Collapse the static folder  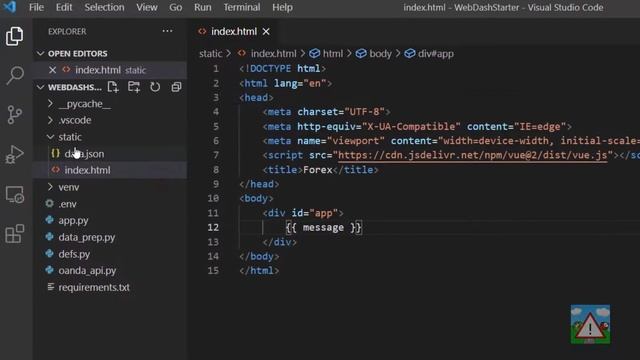tap(70, 137)
